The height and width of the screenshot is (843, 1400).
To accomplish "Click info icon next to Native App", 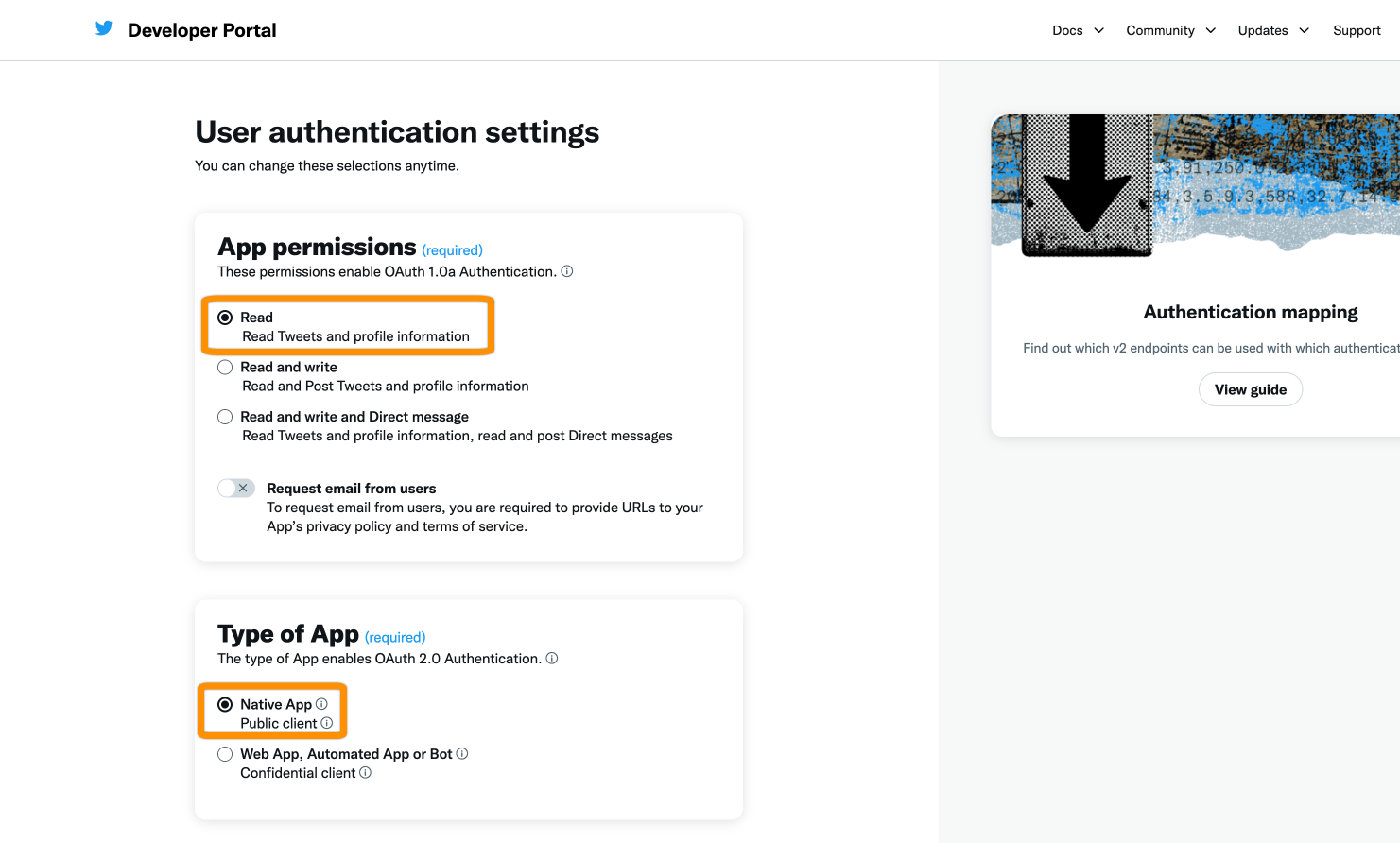I will pyautogui.click(x=321, y=704).
